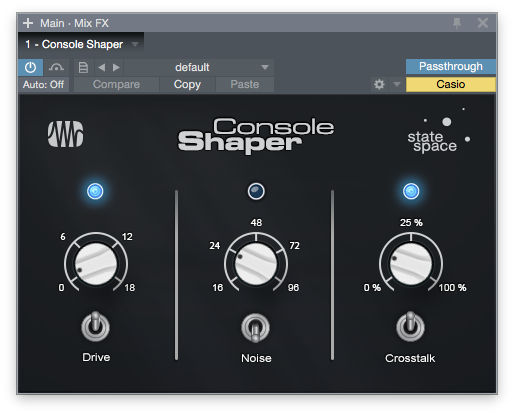
Task: Click the sidechain arc icon
Action: (x=56, y=68)
